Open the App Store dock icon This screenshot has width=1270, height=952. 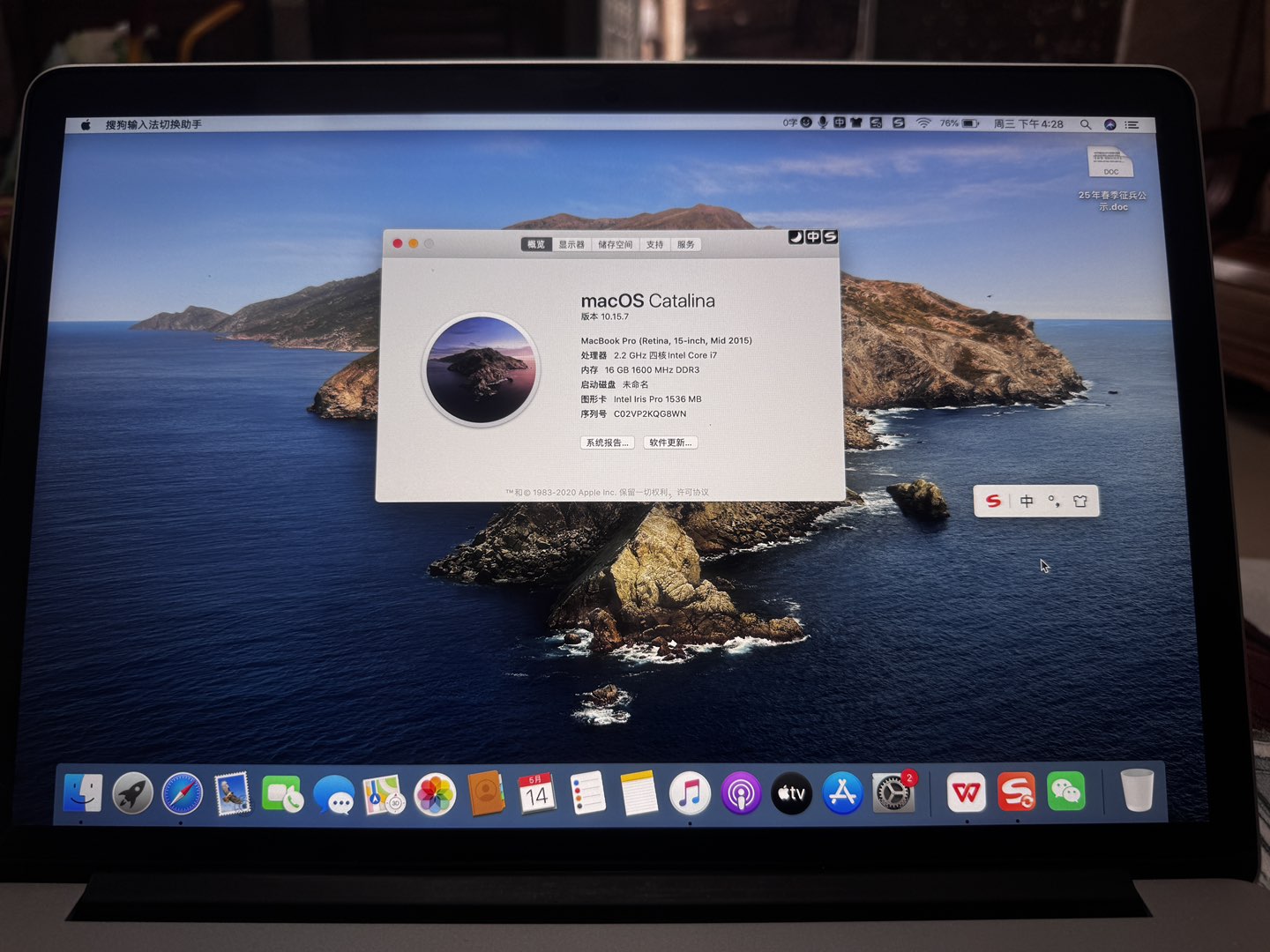point(842,793)
